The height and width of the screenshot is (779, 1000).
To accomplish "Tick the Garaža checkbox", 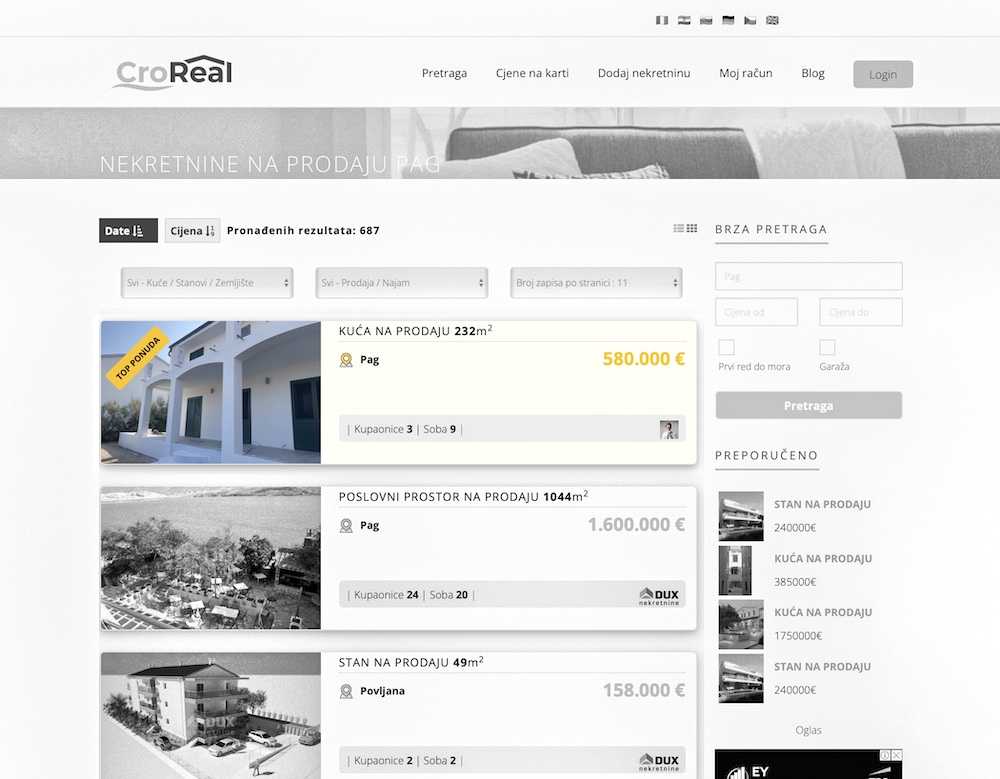I will (827, 348).
